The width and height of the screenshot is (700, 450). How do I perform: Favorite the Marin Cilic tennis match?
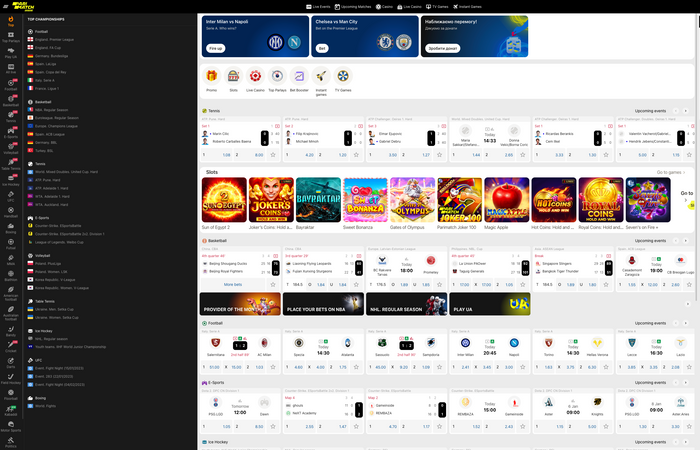(273, 155)
